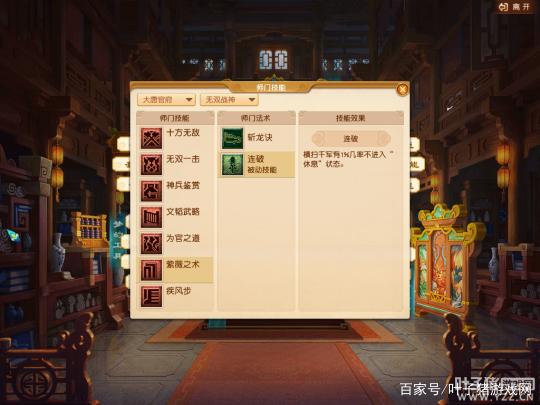
Task: Click the 连破 skill name banner
Action: tap(351, 138)
